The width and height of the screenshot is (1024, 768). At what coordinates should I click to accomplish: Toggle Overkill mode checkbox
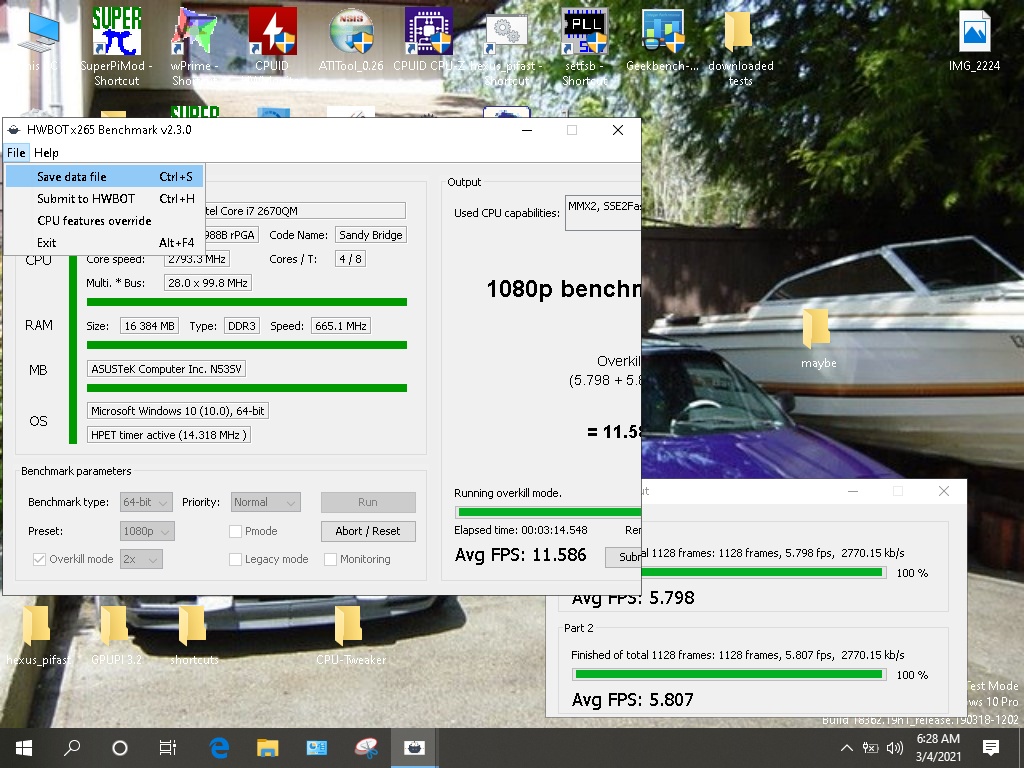point(39,559)
